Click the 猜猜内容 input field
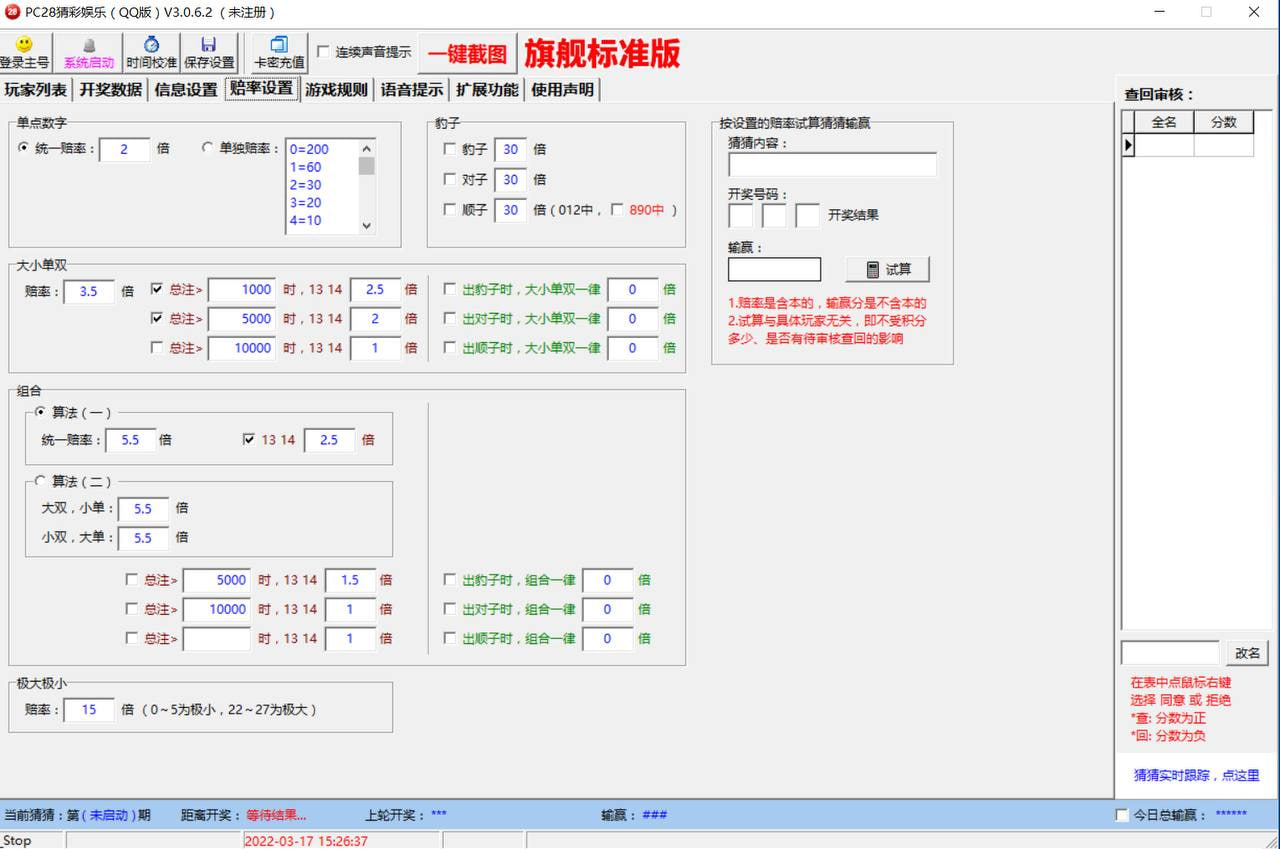 (x=832, y=165)
